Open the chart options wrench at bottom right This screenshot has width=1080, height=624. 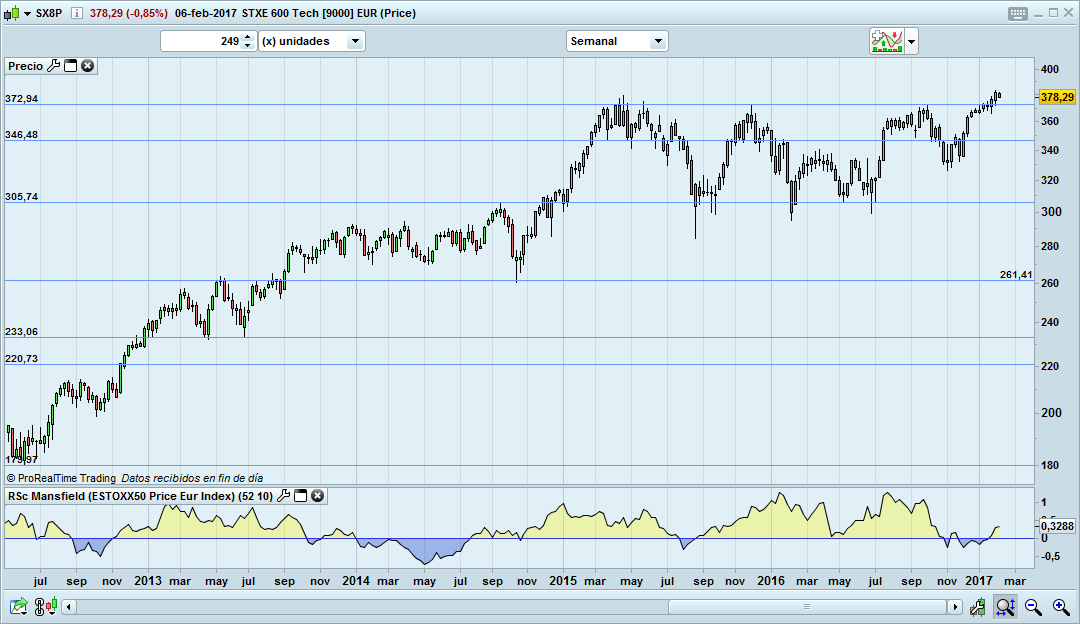tap(977, 606)
